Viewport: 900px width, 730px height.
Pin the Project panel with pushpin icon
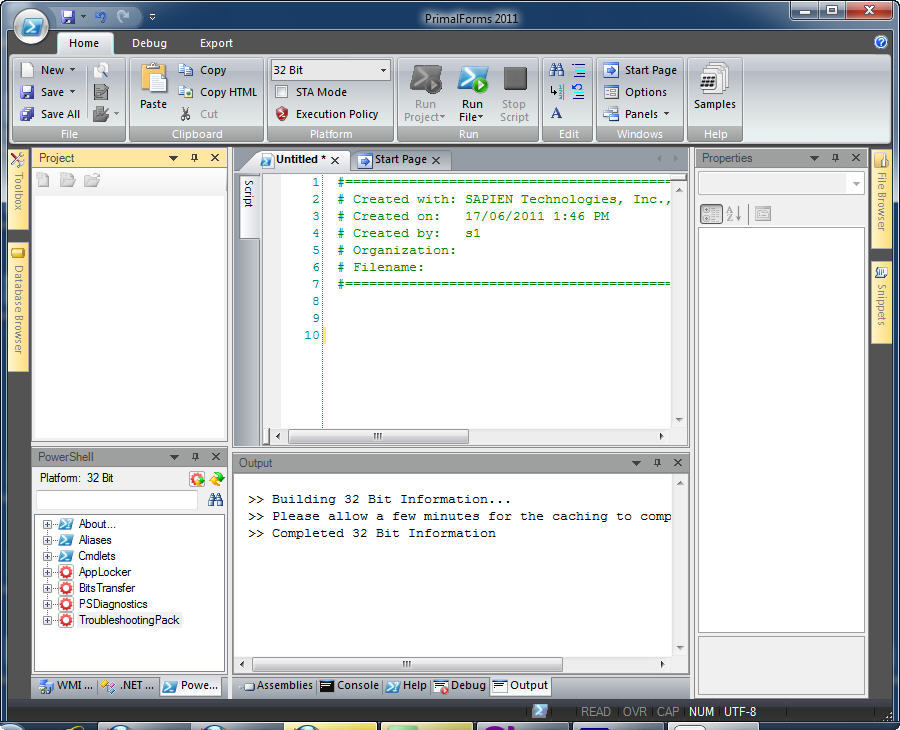[195, 158]
